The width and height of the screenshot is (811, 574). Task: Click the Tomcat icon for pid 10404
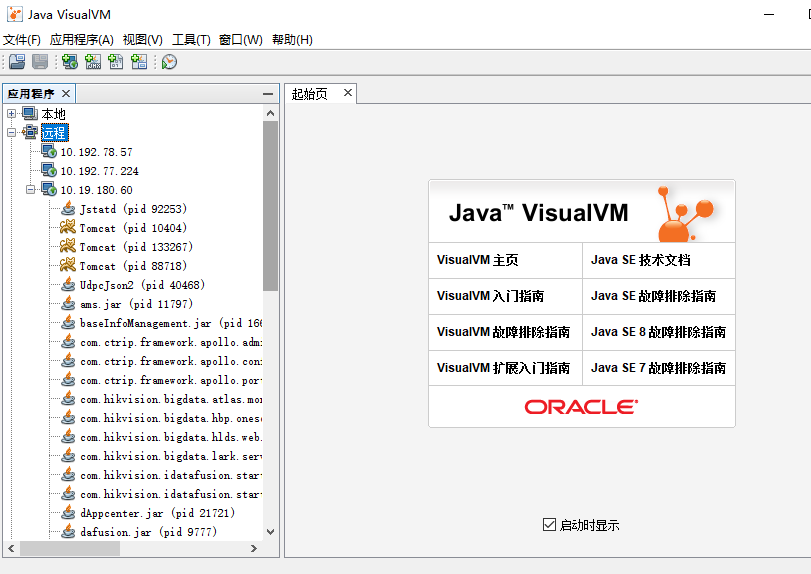coord(68,228)
